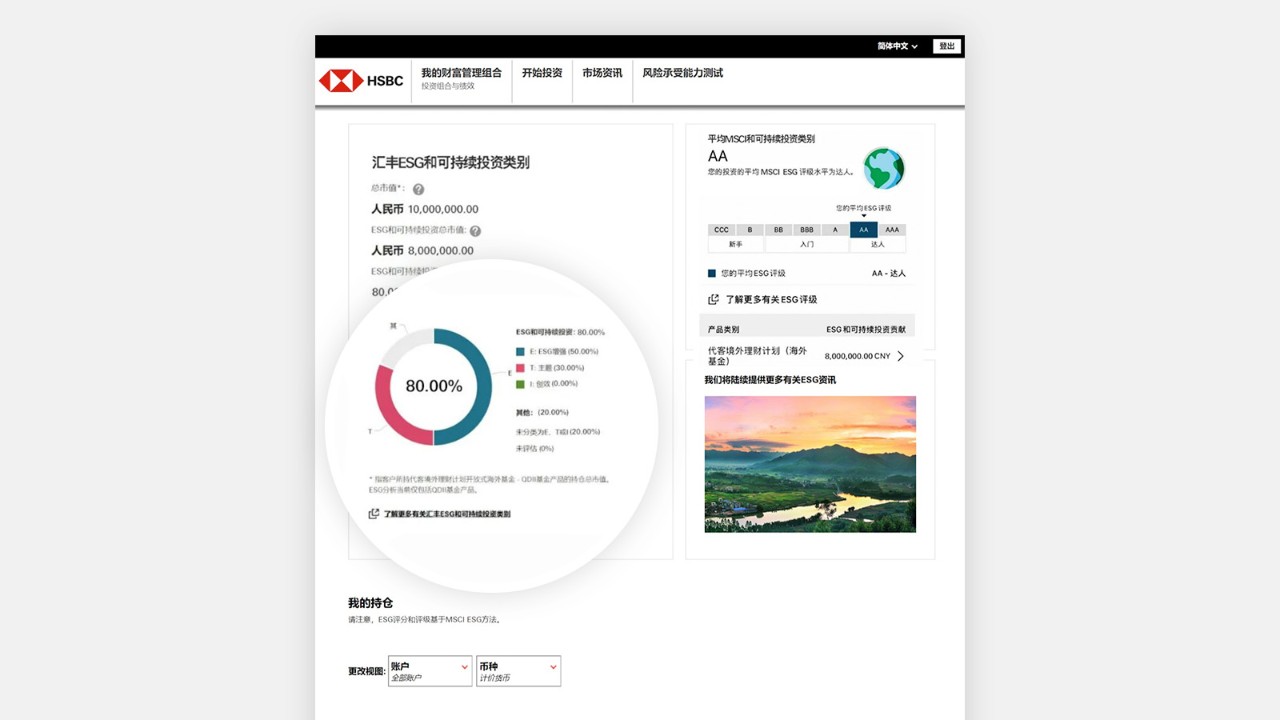Image resolution: width=1280 pixels, height=720 pixels.
Task: Select the highlighted AA rating cell
Action: click(x=864, y=230)
